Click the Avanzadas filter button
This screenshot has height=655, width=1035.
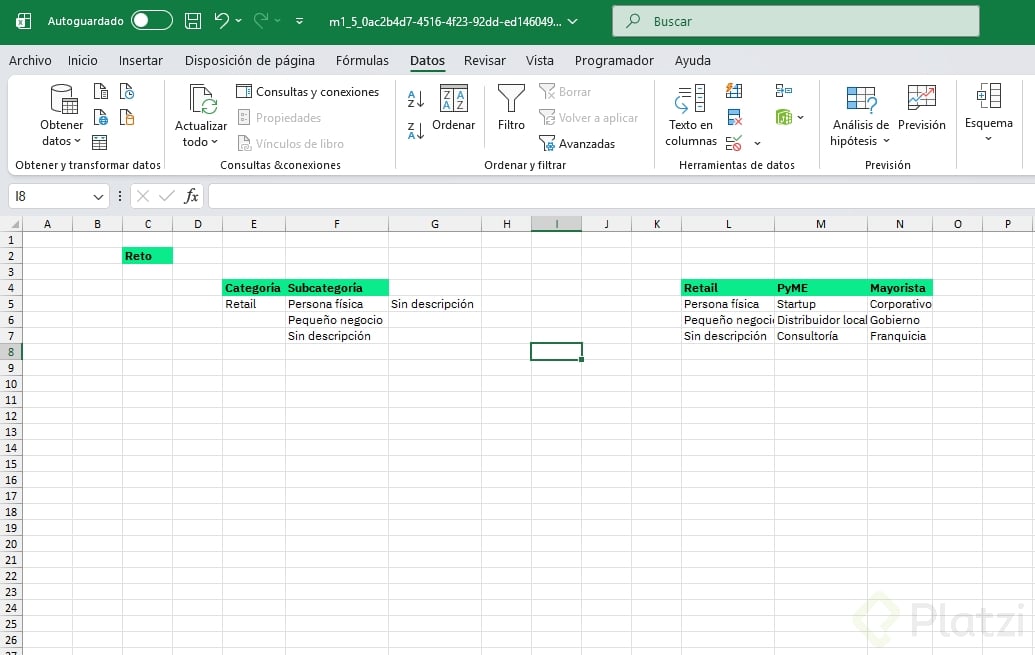pos(577,144)
